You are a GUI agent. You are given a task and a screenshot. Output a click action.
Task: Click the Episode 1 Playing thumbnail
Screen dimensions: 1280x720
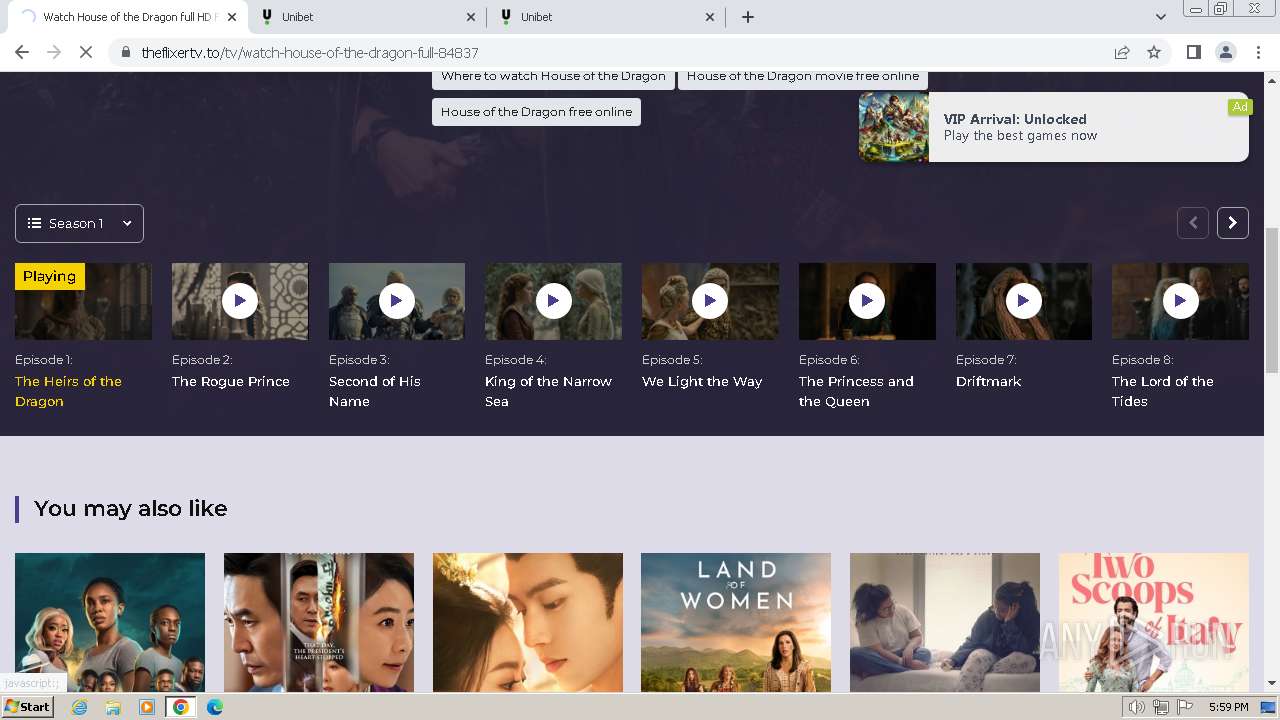pos(83,301)
